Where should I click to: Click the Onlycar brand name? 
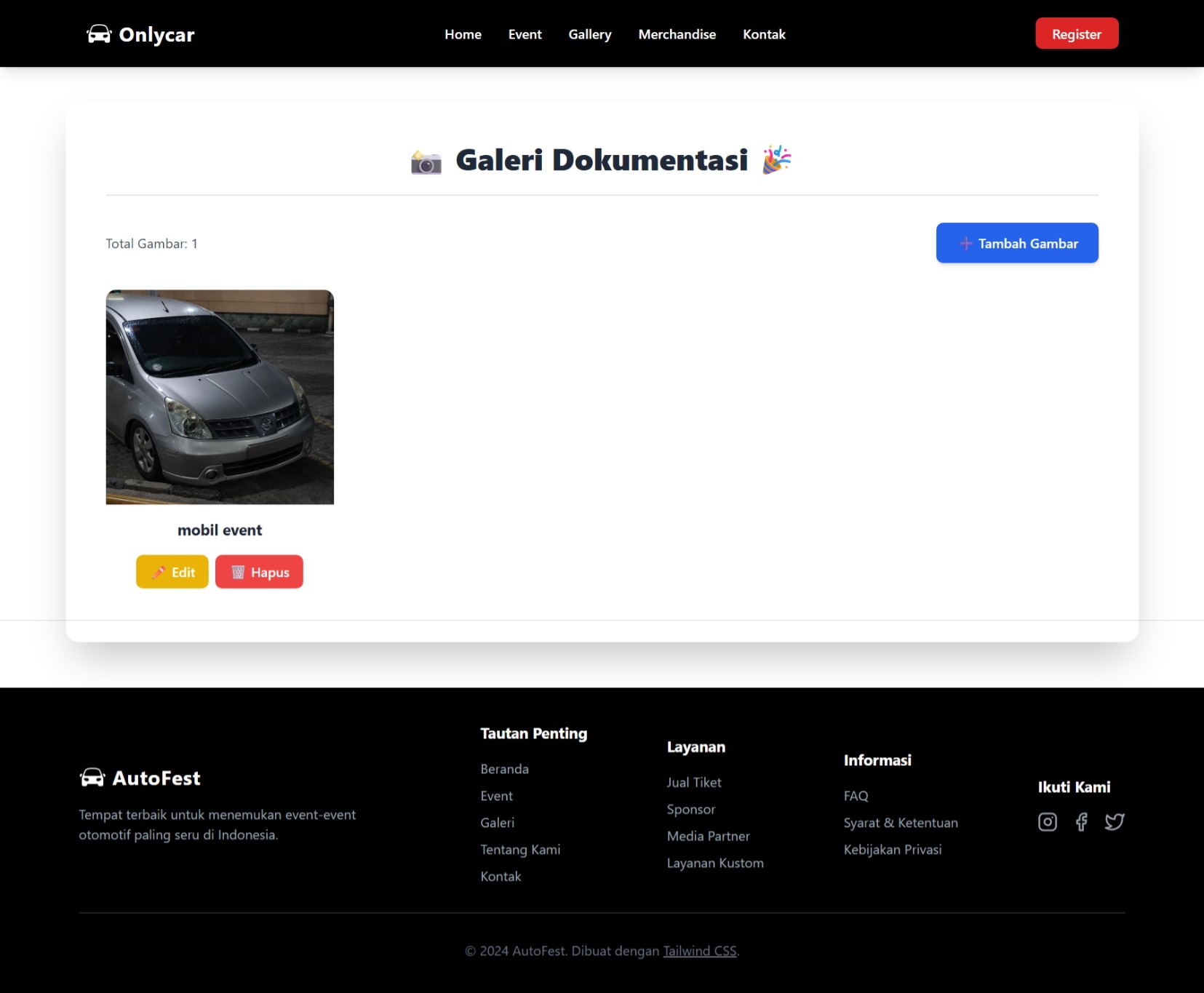coord(156,34)
